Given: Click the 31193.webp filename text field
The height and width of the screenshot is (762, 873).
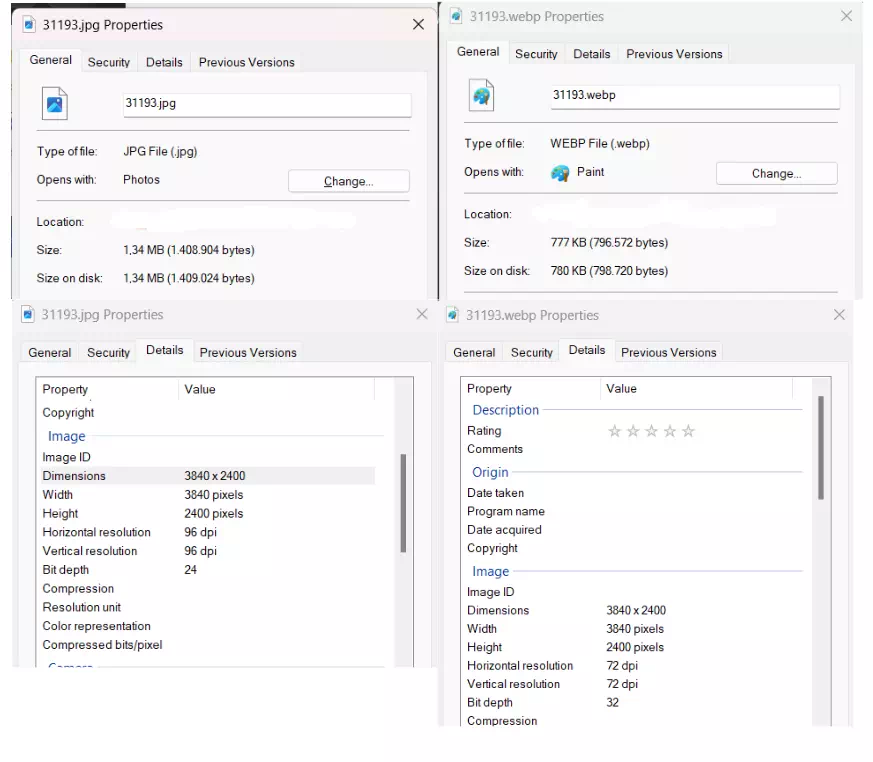Looking at the screenshot, I should click(x=694, y=96).
